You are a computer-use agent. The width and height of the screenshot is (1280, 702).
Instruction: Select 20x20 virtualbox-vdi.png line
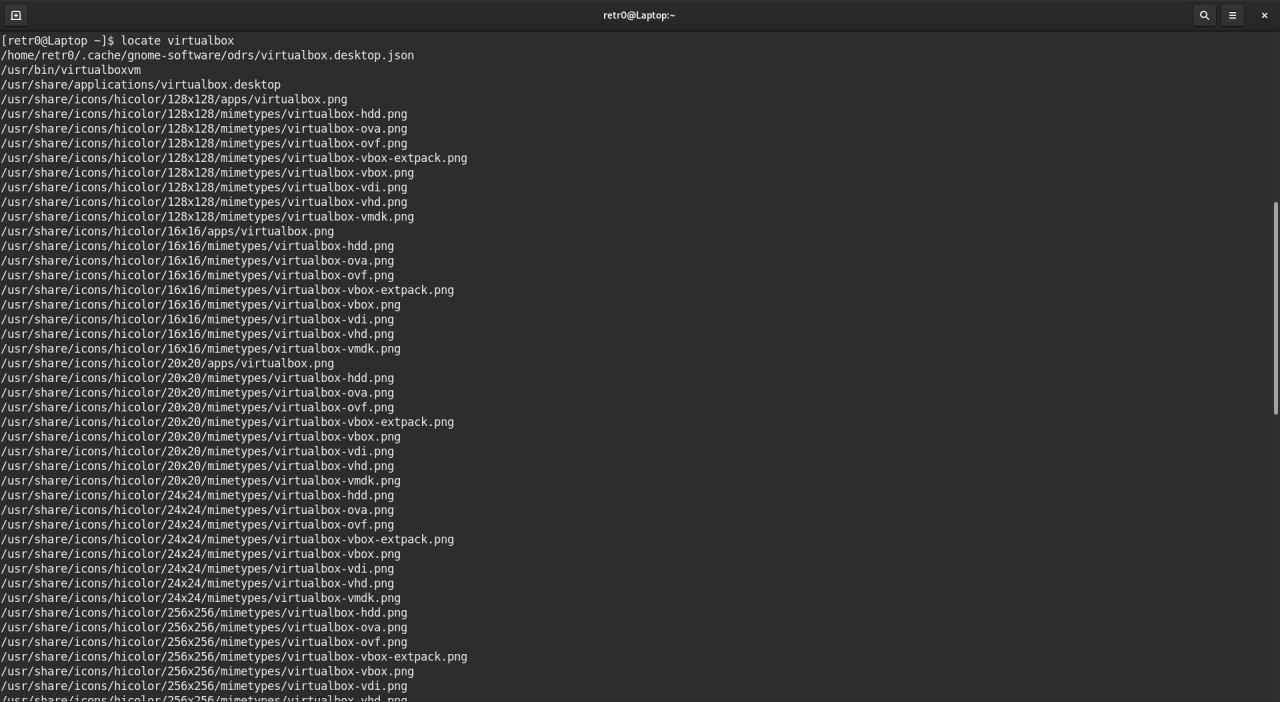197,451
